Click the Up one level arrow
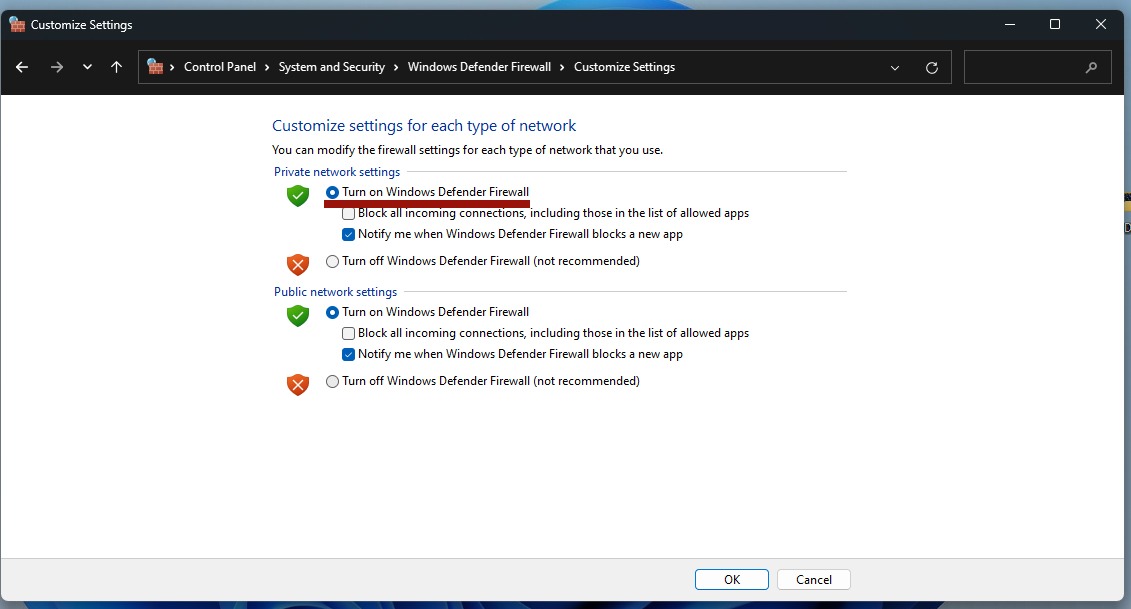The image size is (1131, 609). (x=116, y=67)
